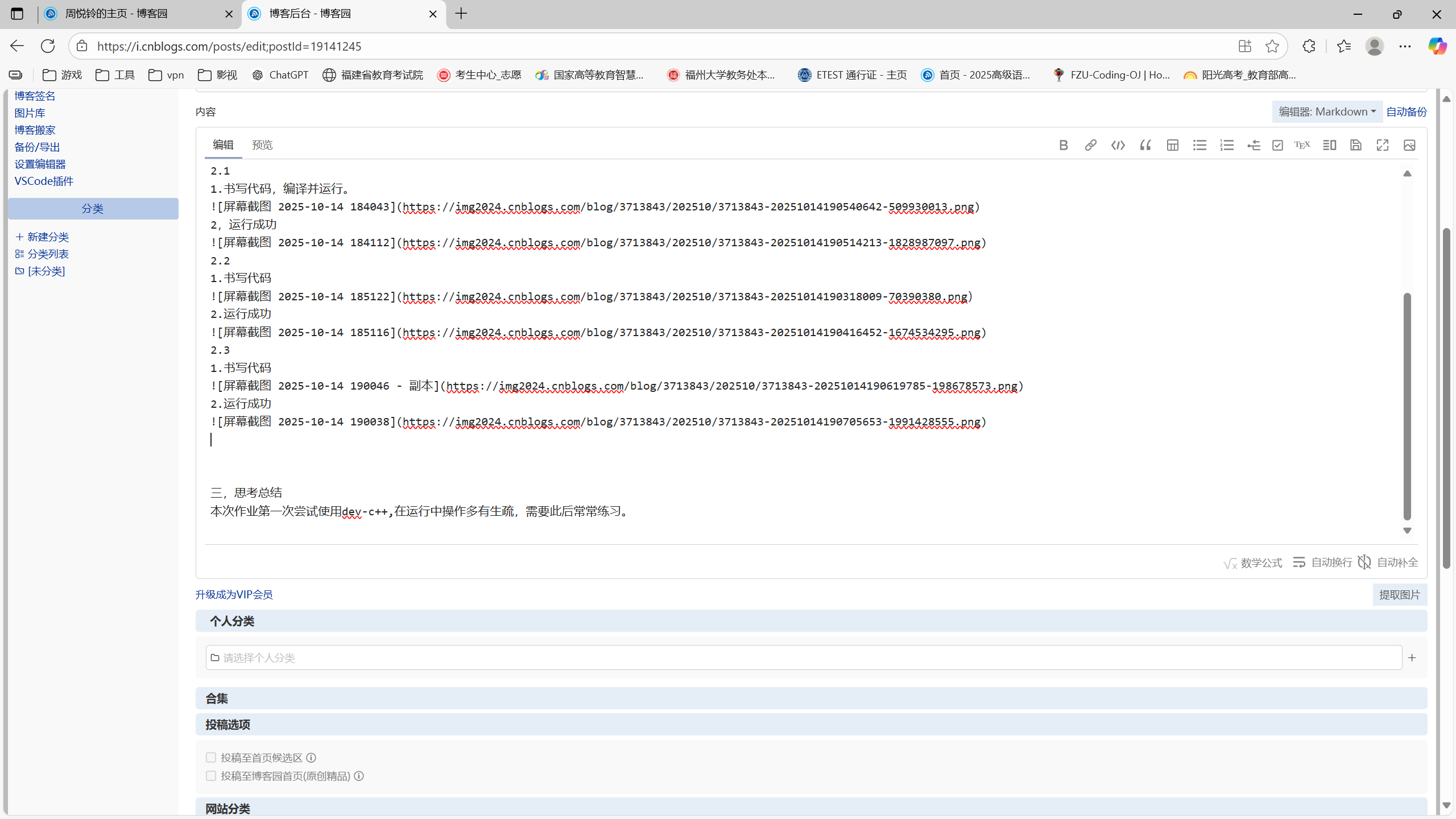This screenshot has width=1456, height=819.
Task: Click 提取图片 button
Action: click(1399, 595)
